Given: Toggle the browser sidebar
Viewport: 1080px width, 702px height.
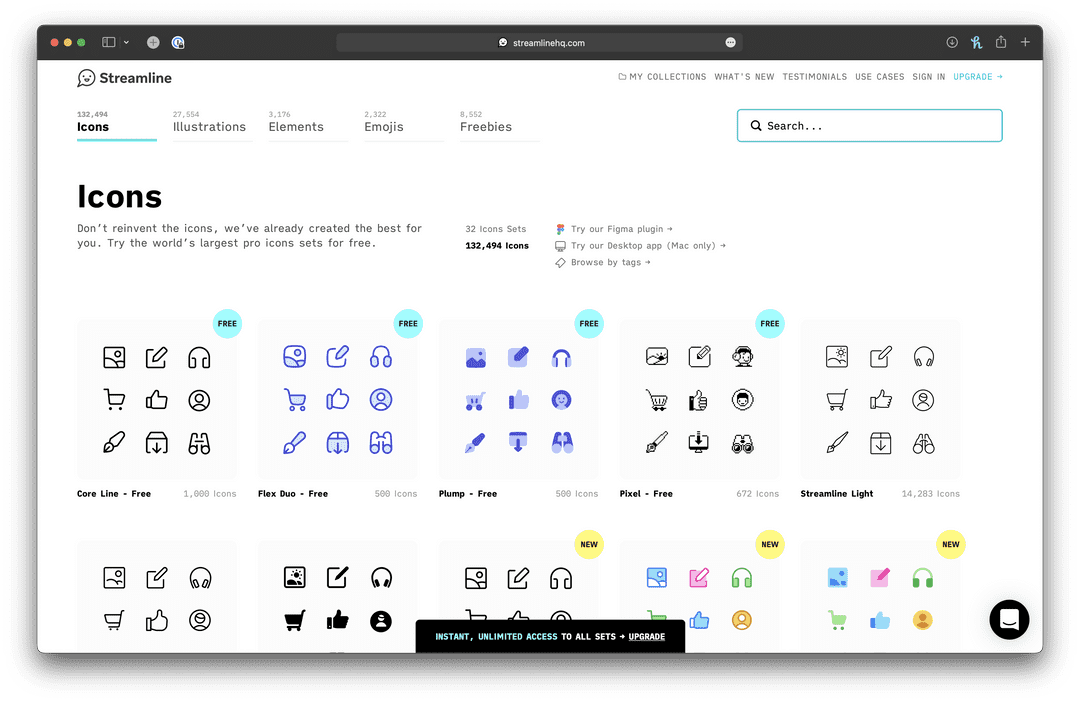Looking at the screenshot, I should pyautogui.click(x=107, y=42).
